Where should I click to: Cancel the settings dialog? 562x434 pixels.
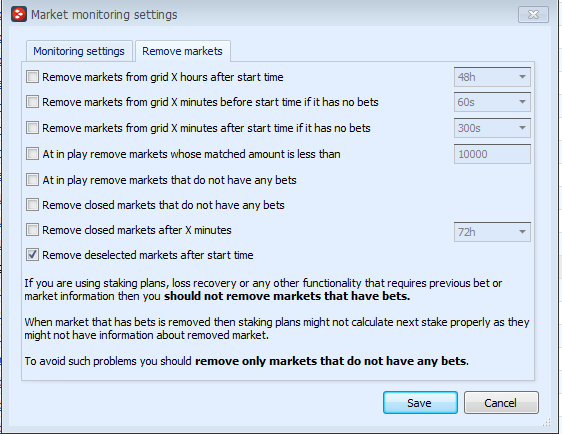pos(501,403)
